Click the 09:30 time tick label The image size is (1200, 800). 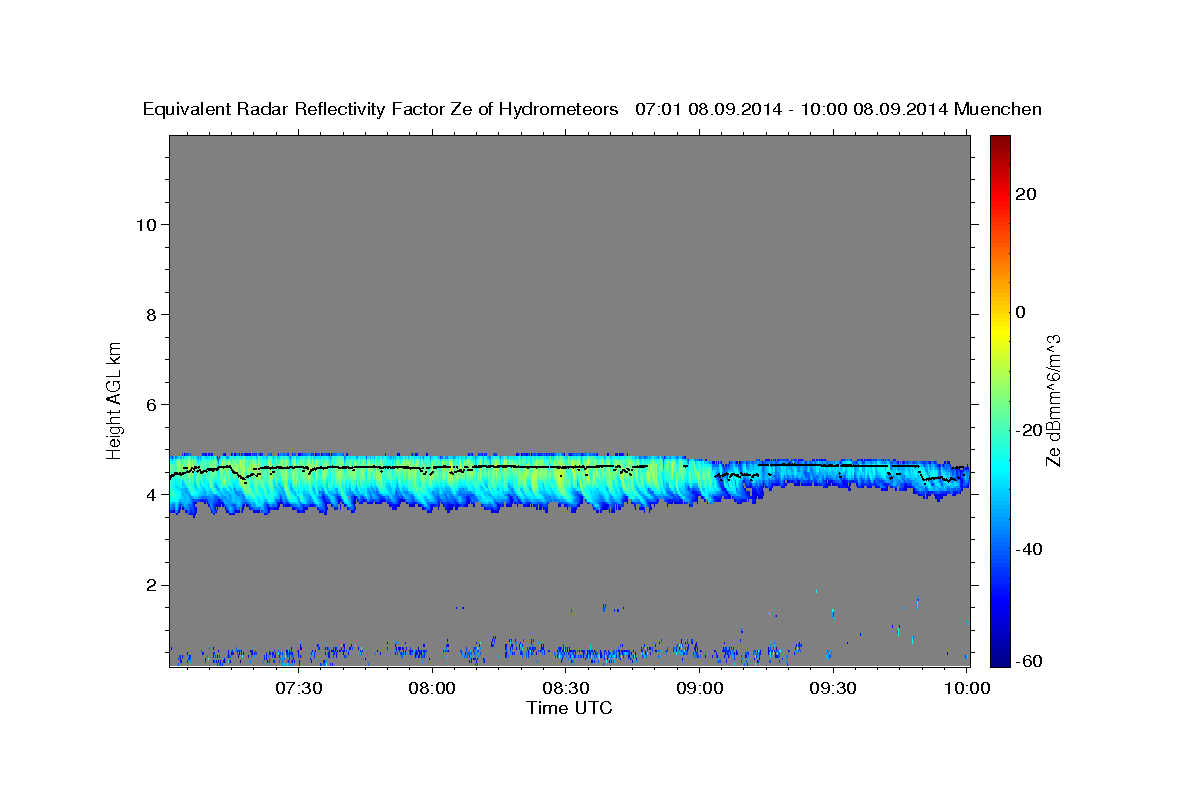pyautogui.click(x=833, y=688)
